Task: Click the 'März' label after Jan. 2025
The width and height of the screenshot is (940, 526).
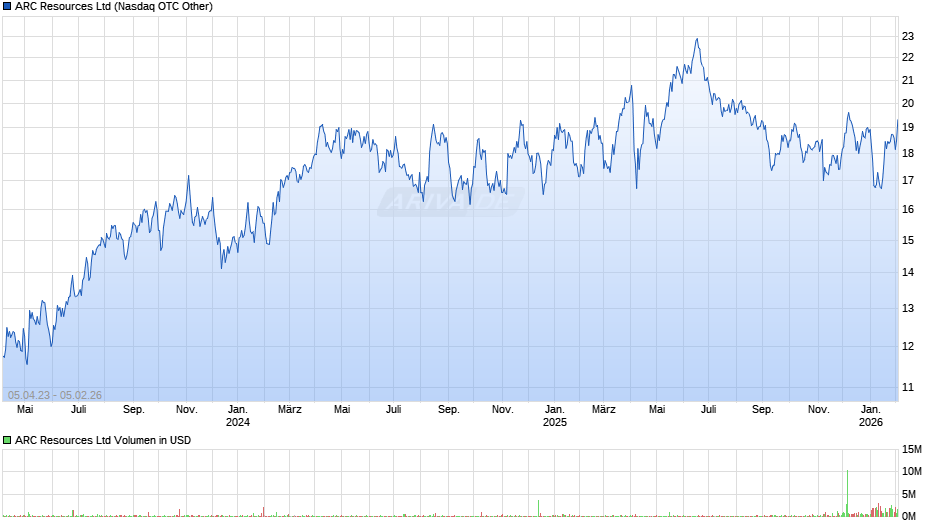Action: (x=604, y=409)
